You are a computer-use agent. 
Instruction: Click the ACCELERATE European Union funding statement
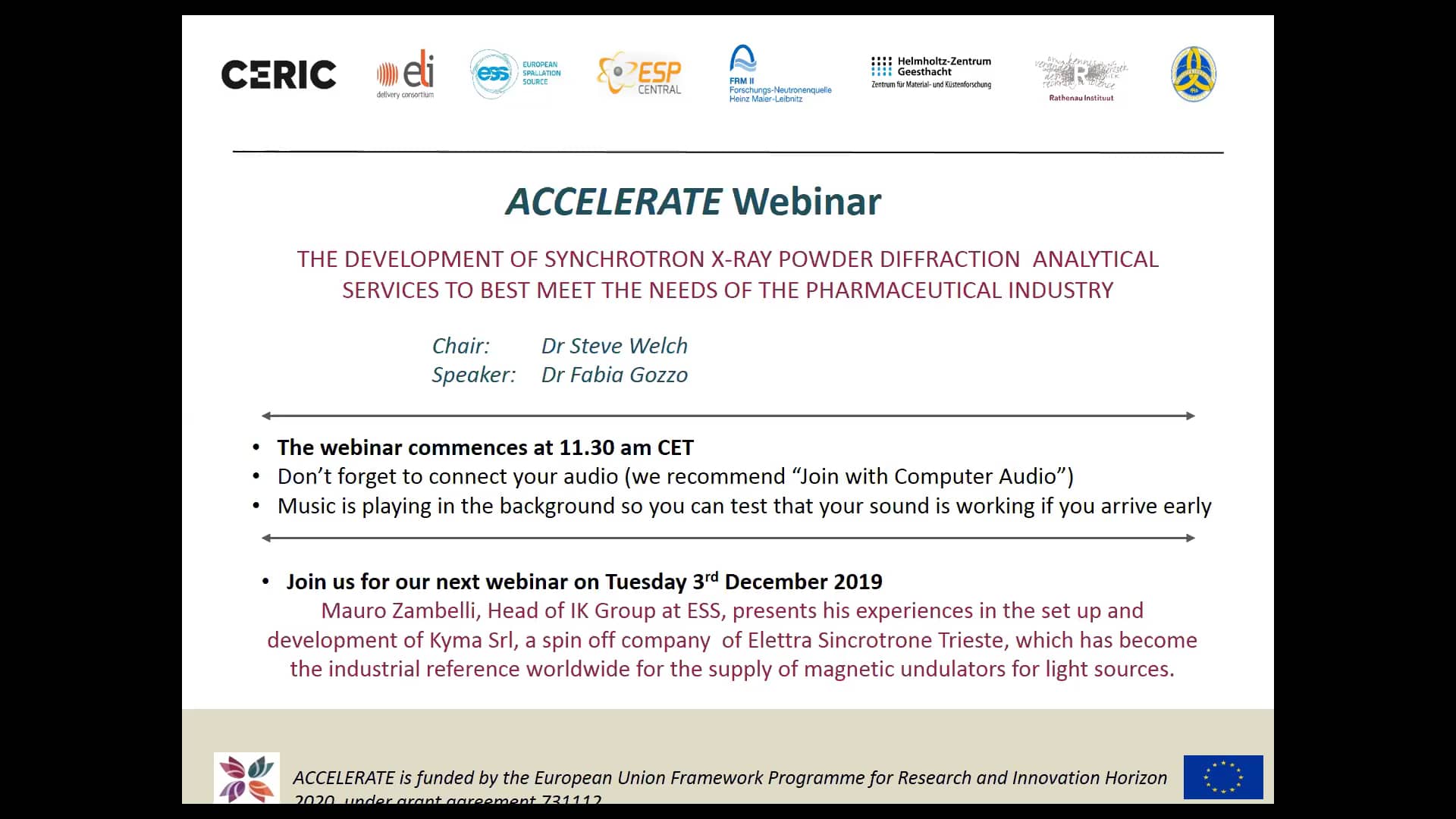click(x=730, y=786)
